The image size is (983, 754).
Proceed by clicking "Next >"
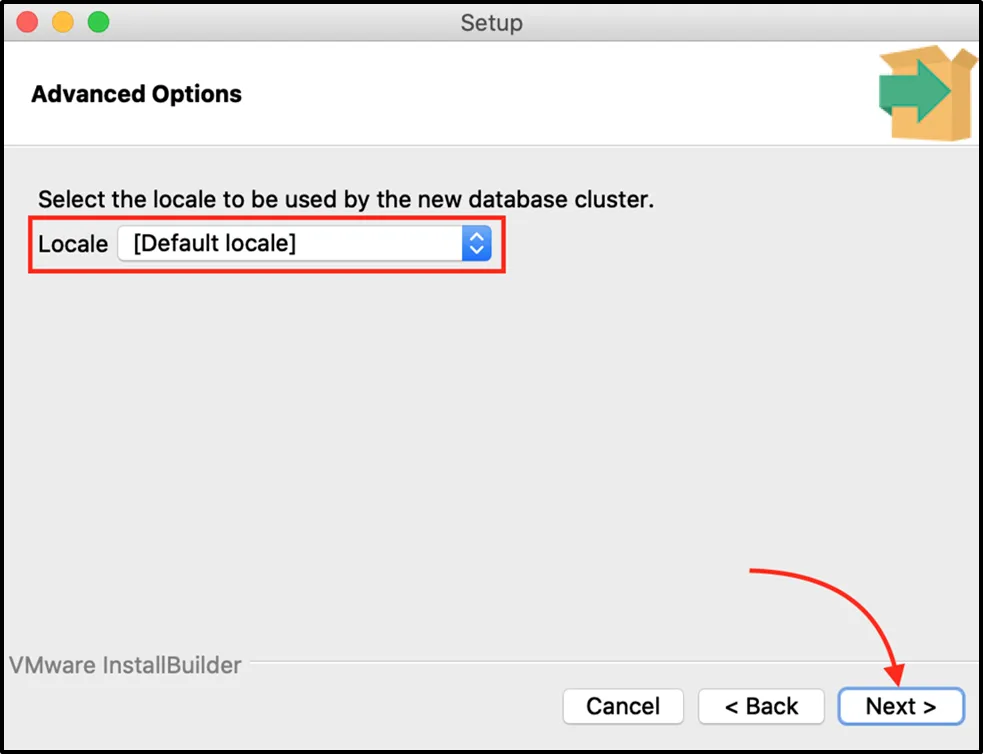click(900, 706)
